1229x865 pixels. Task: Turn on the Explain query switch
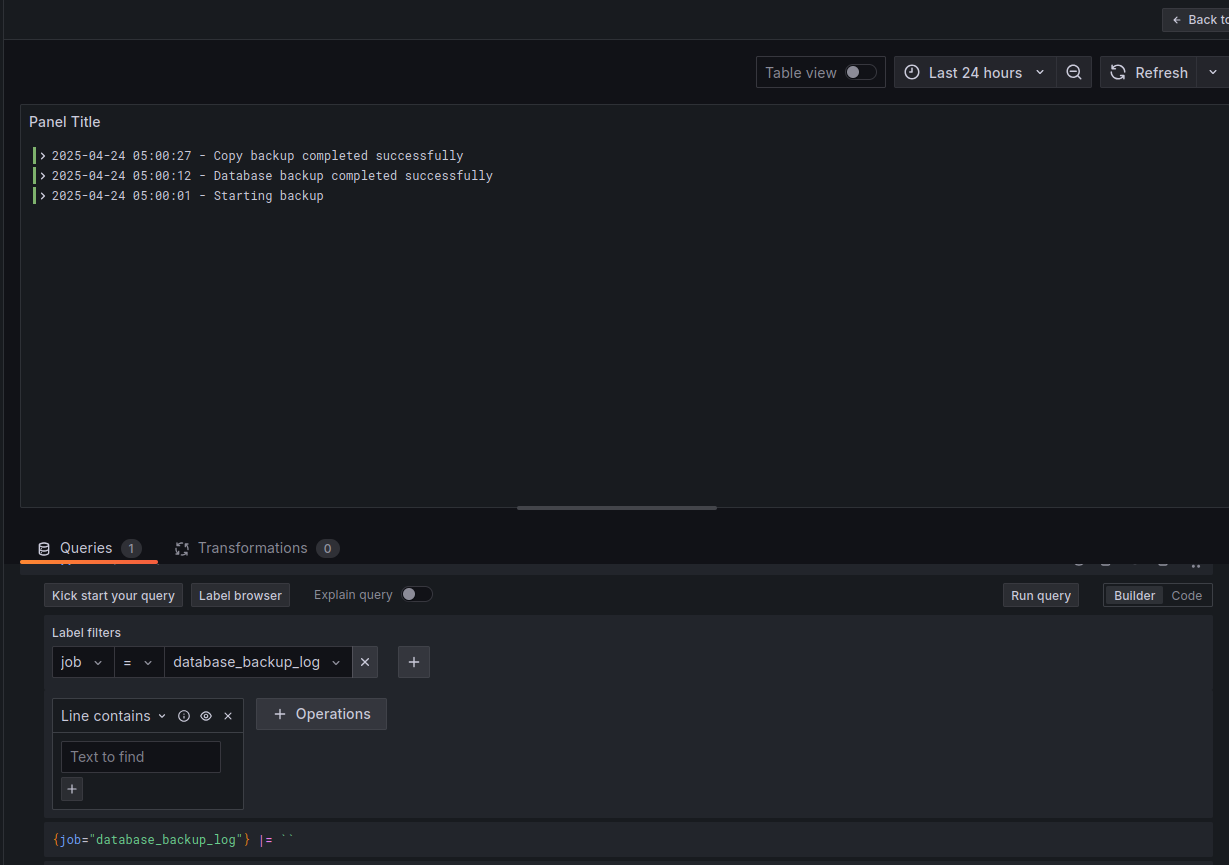click(x=417, y=594)
